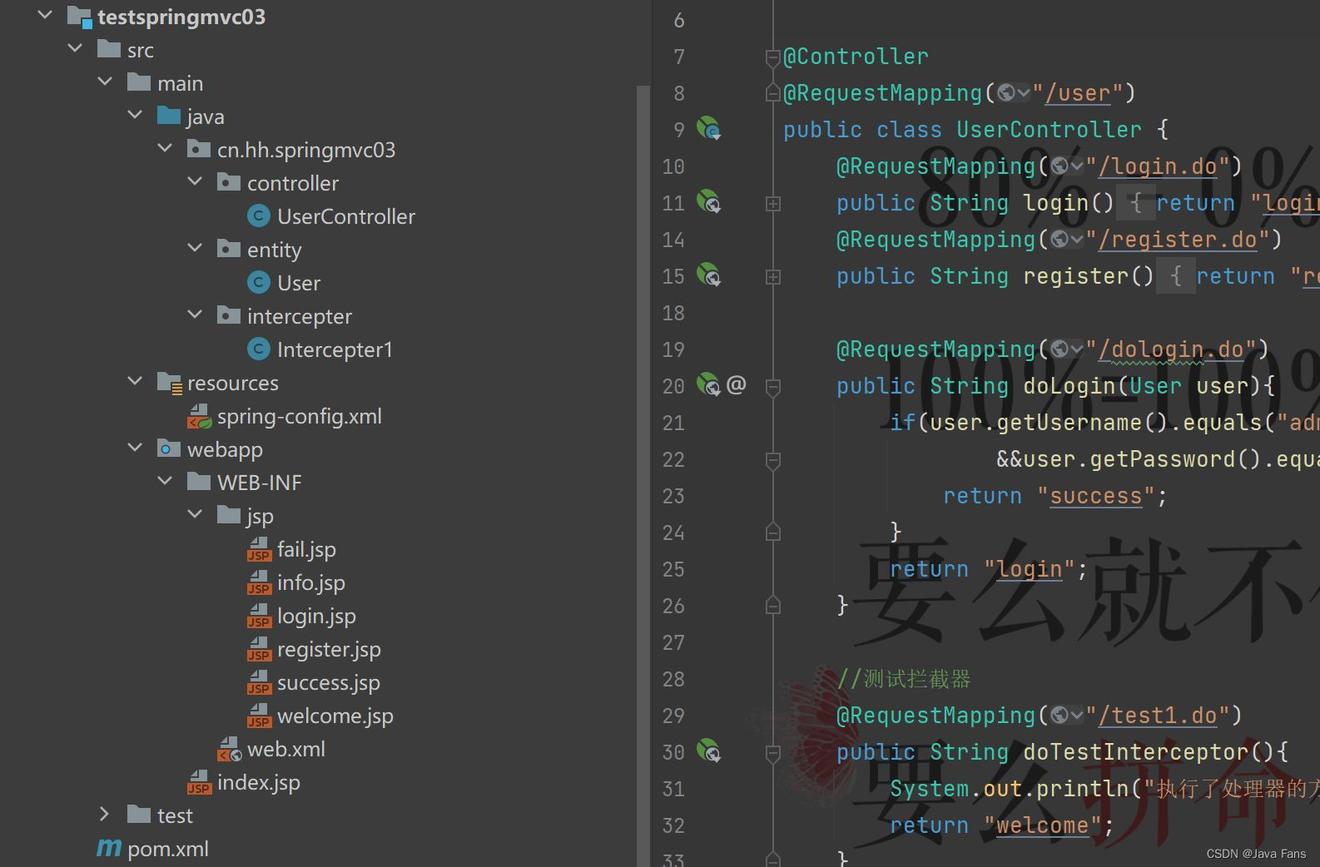This screenshot has width=1320, height=867.
Task: Click the Spring bean gutter icon on line 9
Action: click(x=708, y=129)
